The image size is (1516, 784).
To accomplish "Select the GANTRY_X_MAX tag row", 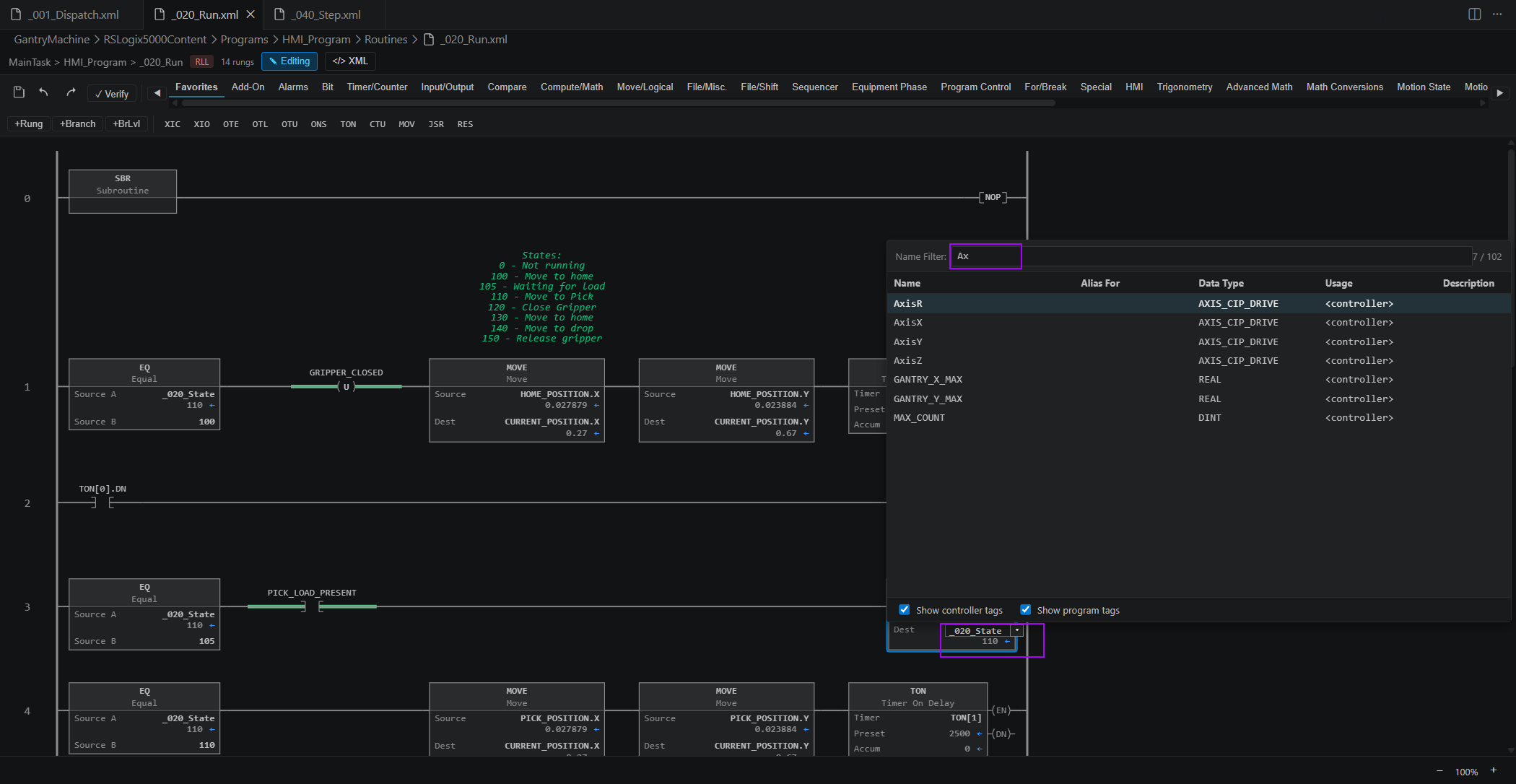I will tap(1198, 380).
